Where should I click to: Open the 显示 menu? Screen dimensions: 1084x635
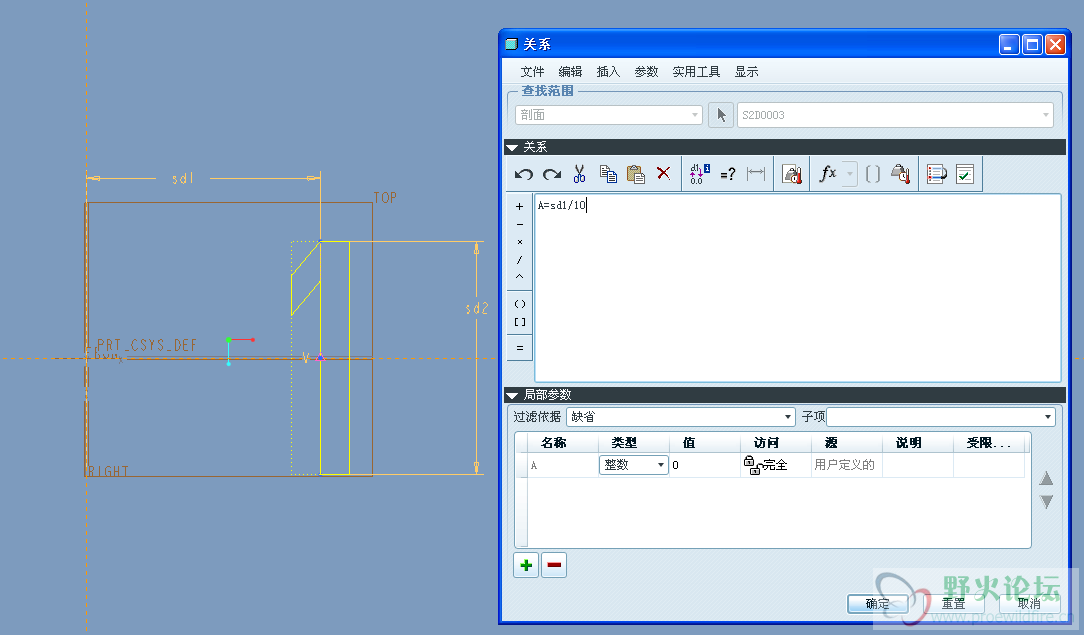747,72
